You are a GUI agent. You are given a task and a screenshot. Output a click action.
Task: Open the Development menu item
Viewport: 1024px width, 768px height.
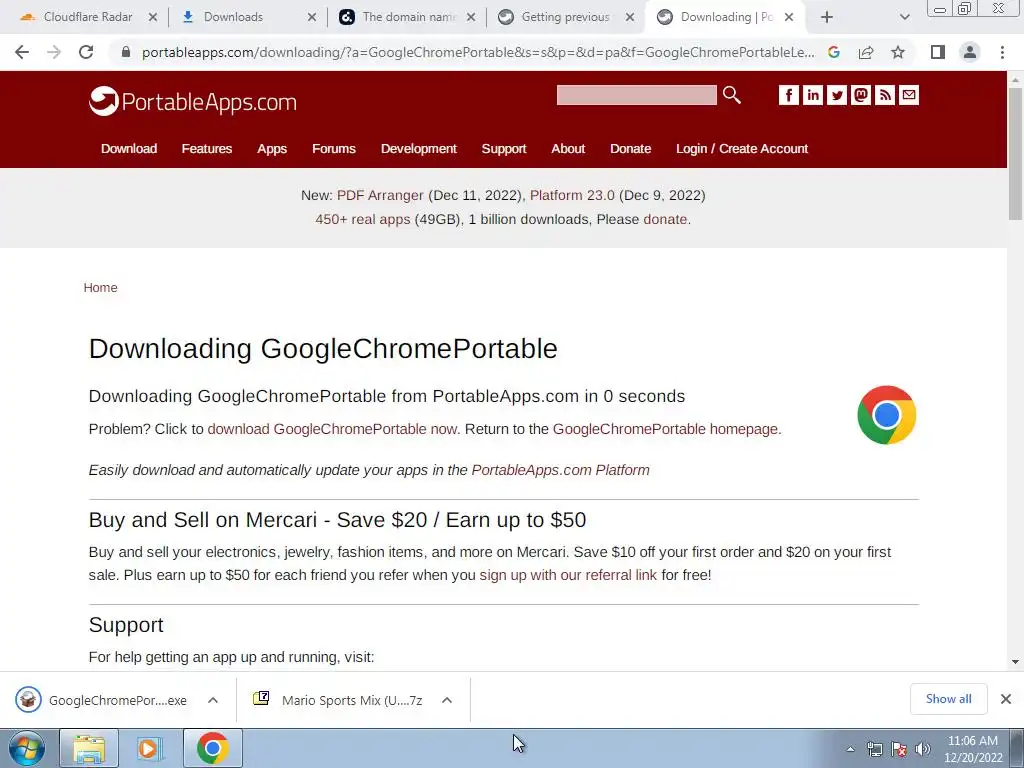419,149
